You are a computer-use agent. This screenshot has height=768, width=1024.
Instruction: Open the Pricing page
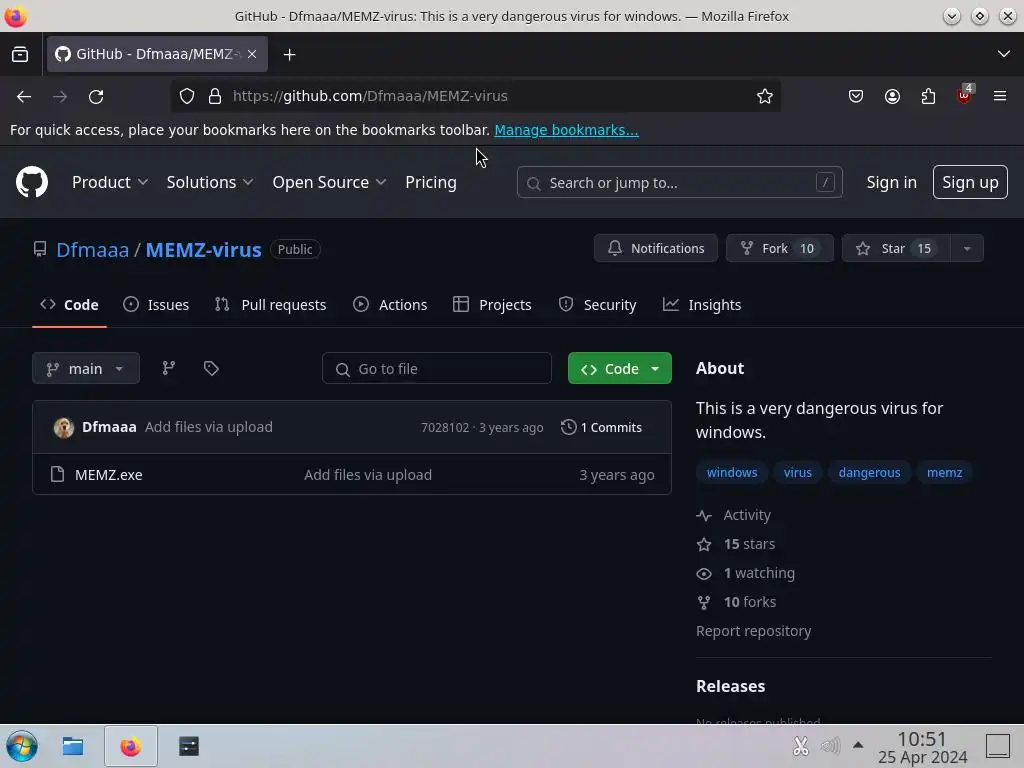(x=430, y=182)
